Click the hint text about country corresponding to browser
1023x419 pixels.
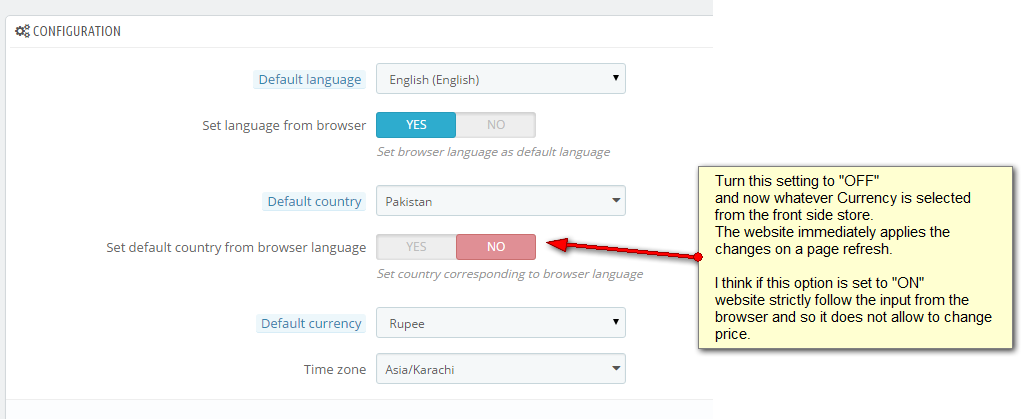(x=509, y=274)
